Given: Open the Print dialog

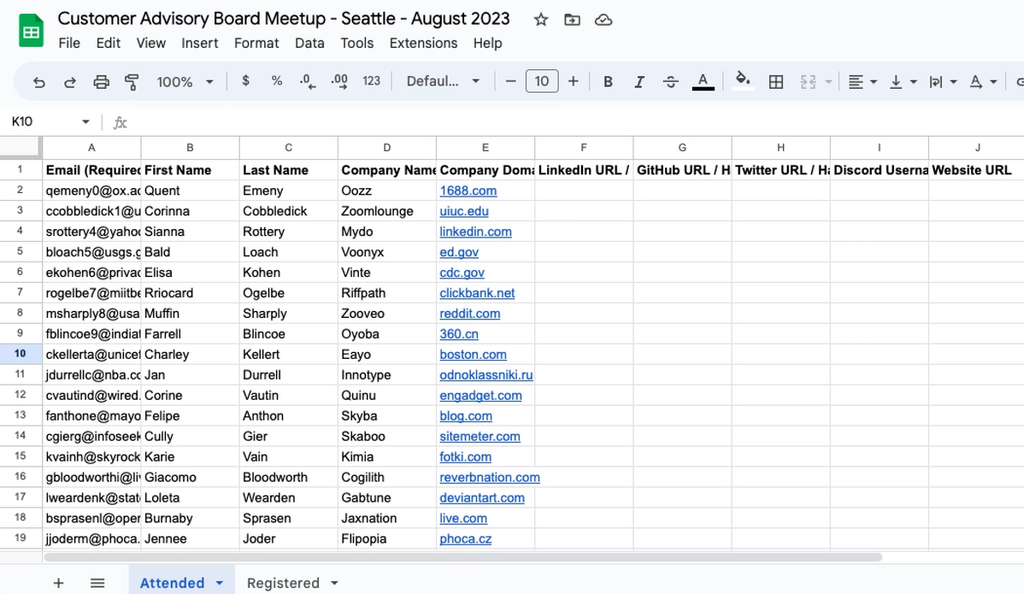Looking at the screenshot, I should [101, 82].
